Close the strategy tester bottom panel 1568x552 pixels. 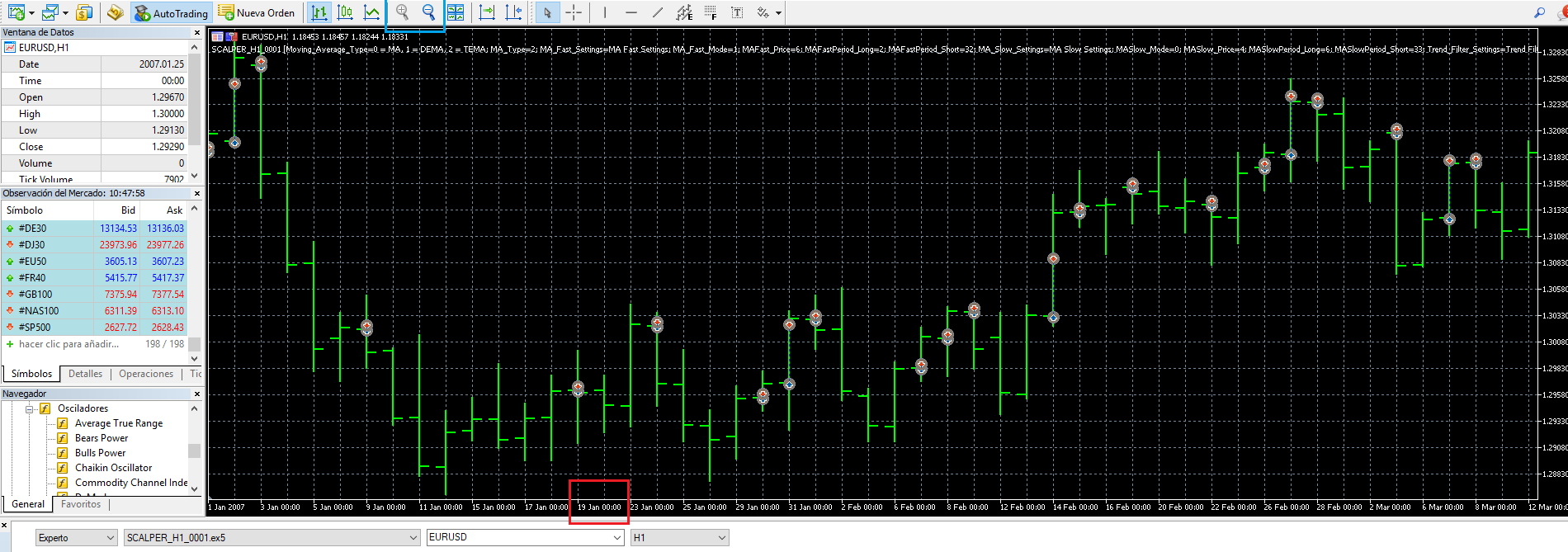point(4,526)
